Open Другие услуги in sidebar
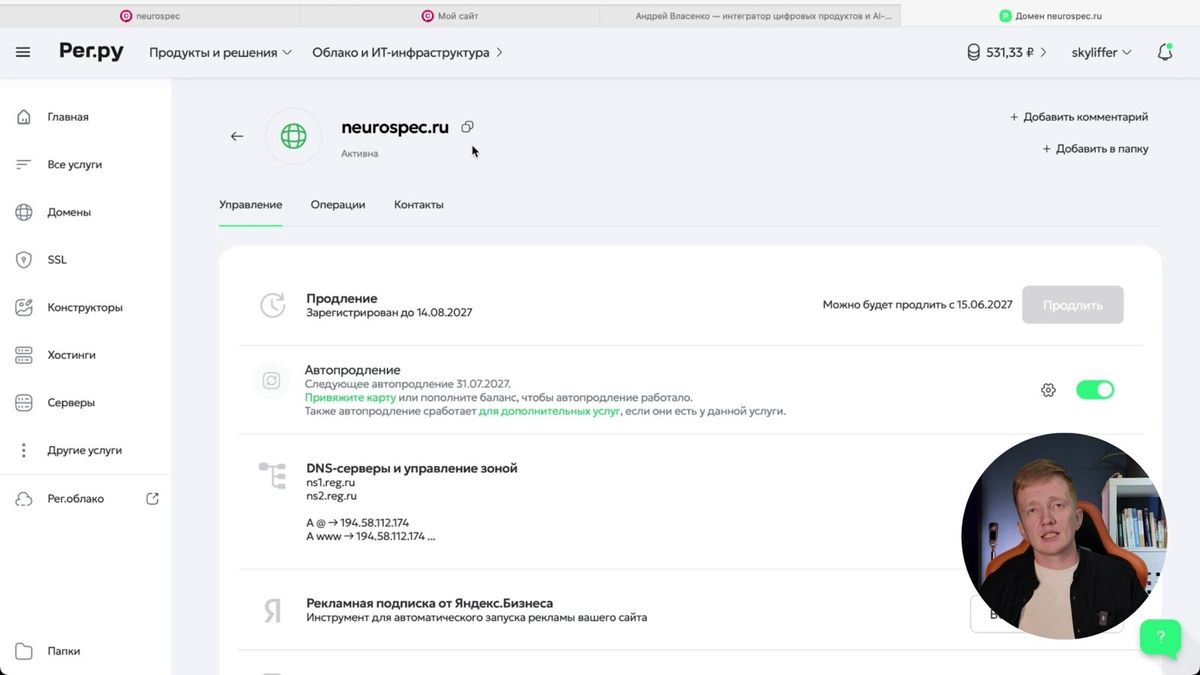1200x675 pixels. pyautogui.click(x=85, y=450)
